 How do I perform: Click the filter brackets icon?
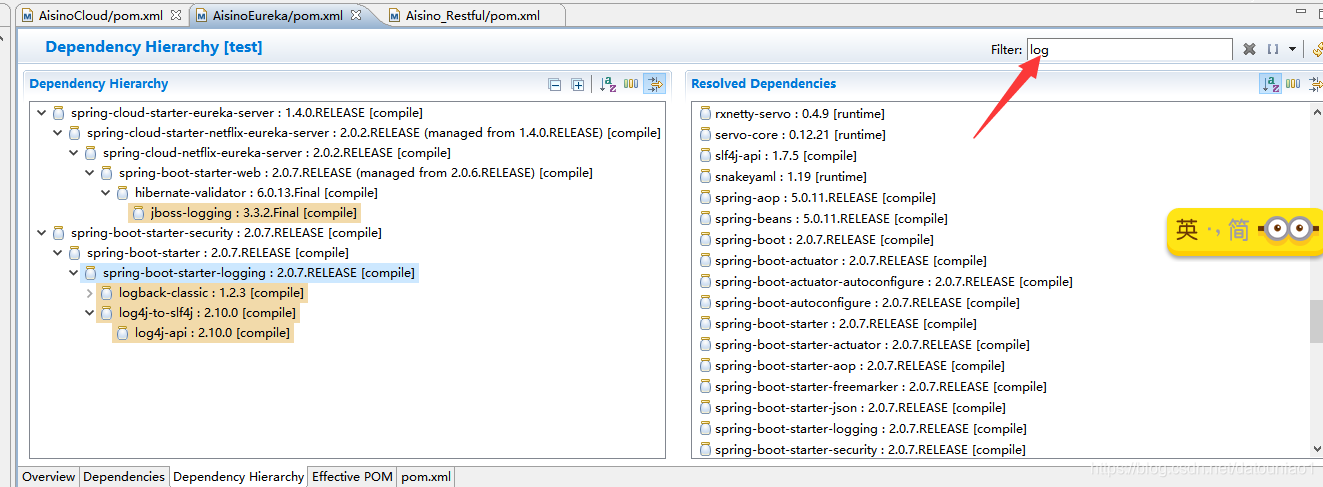[x=1273, y=49]
